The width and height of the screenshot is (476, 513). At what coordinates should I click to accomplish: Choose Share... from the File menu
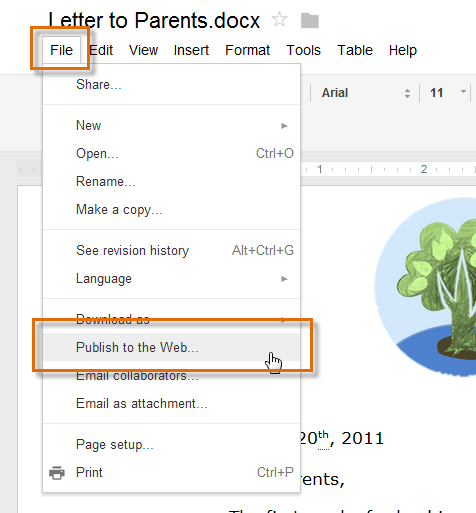(x=172, y=85)
